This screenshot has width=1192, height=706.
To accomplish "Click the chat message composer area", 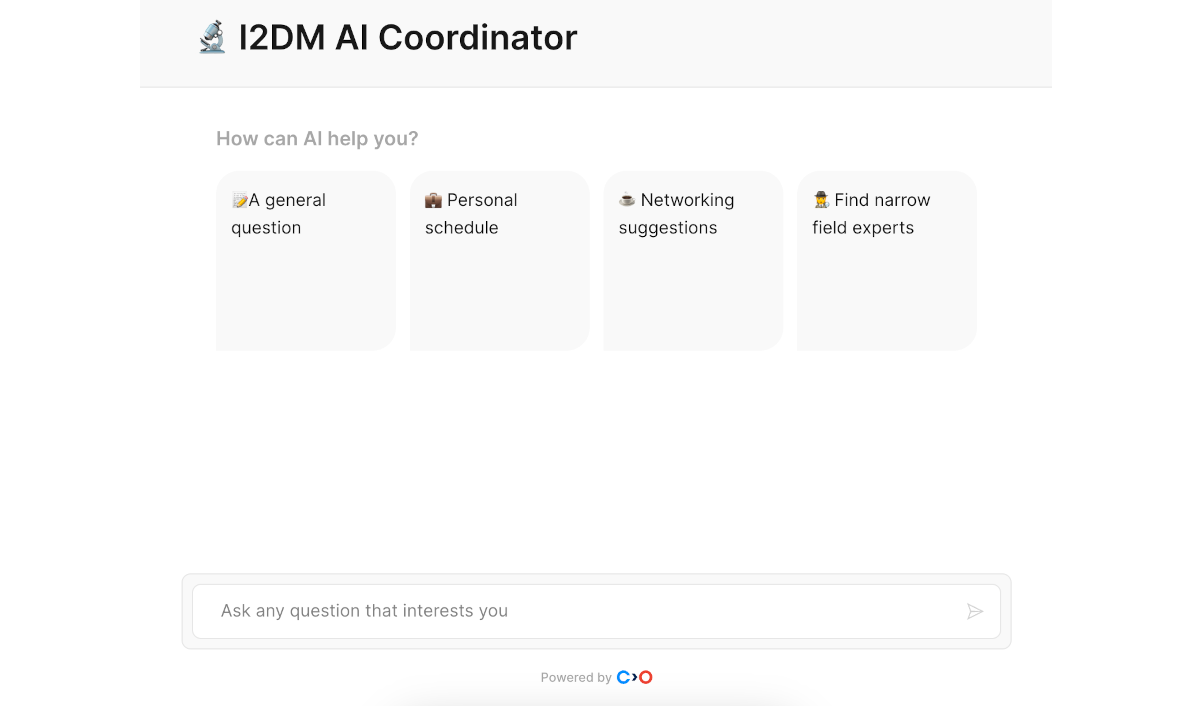I will [596, 611].
